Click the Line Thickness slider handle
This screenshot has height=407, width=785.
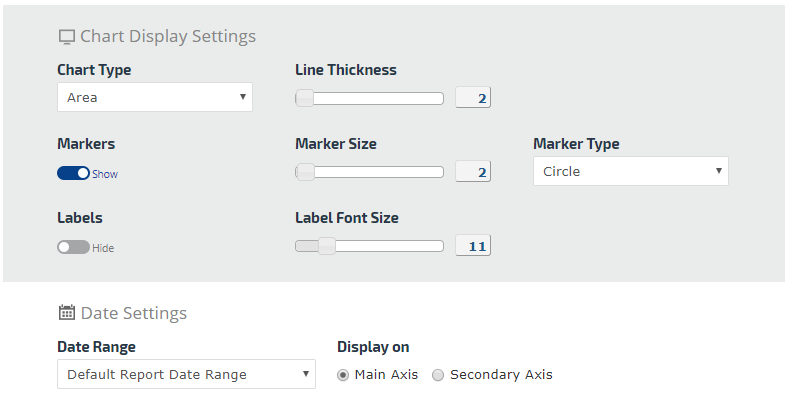[305, 98]
